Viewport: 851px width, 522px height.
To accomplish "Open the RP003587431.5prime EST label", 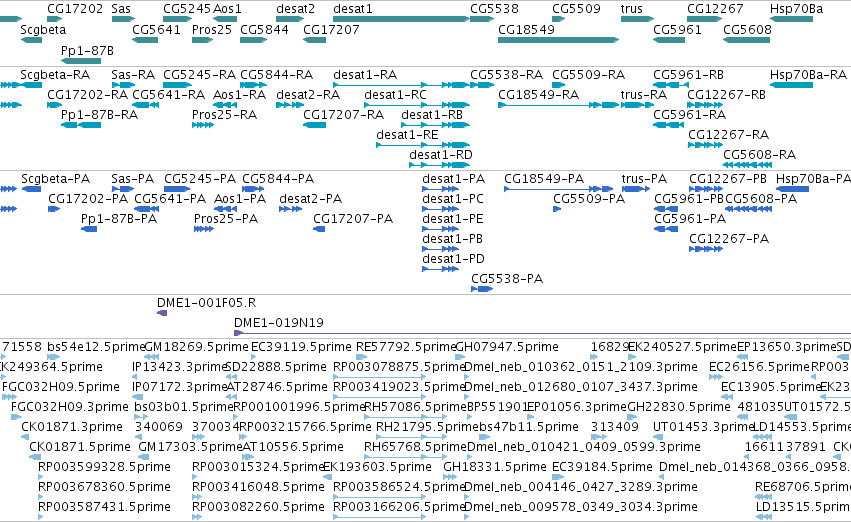I will tap(104, 507).
